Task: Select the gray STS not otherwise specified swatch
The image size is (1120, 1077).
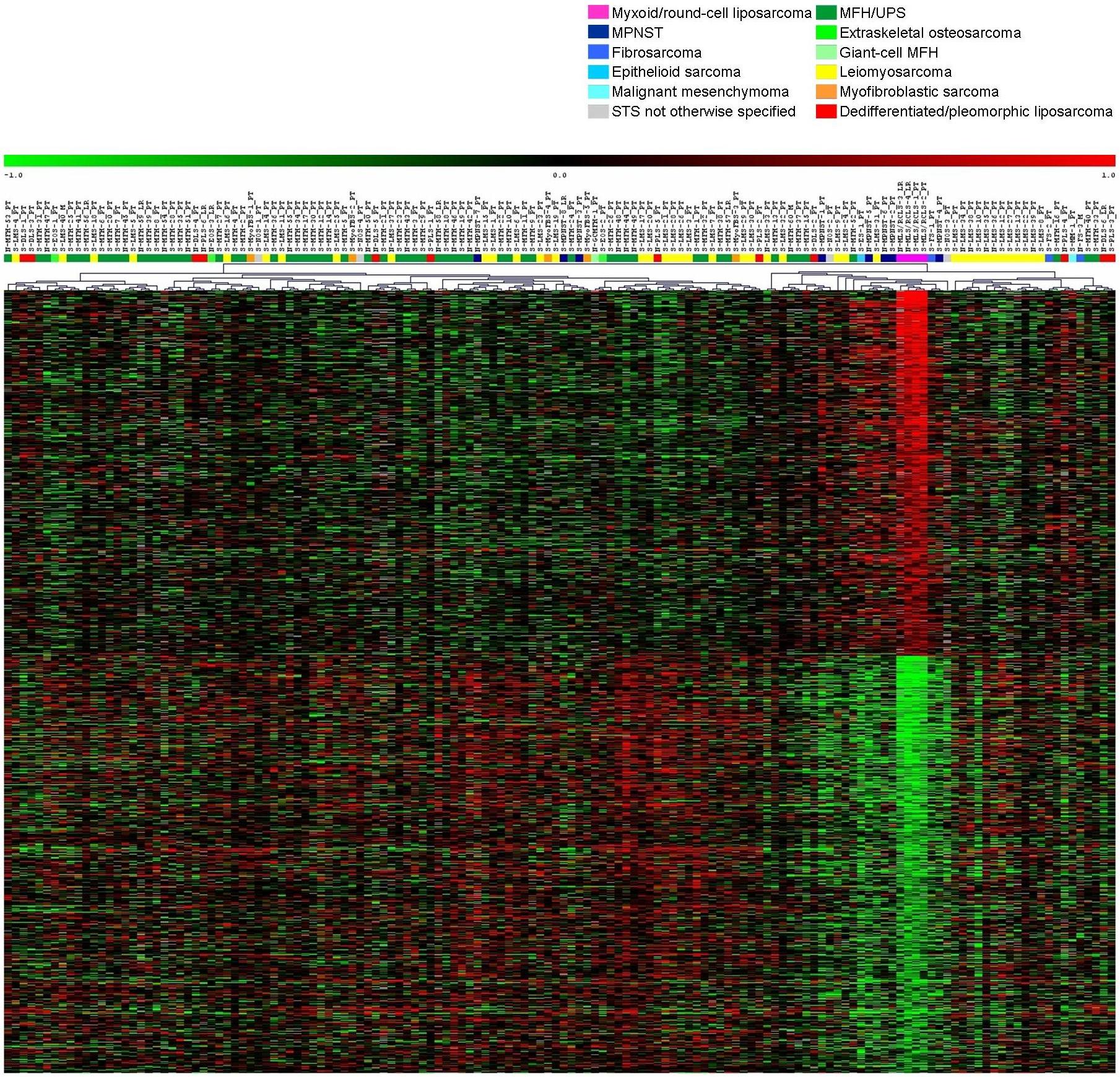Action: (598, 111)
